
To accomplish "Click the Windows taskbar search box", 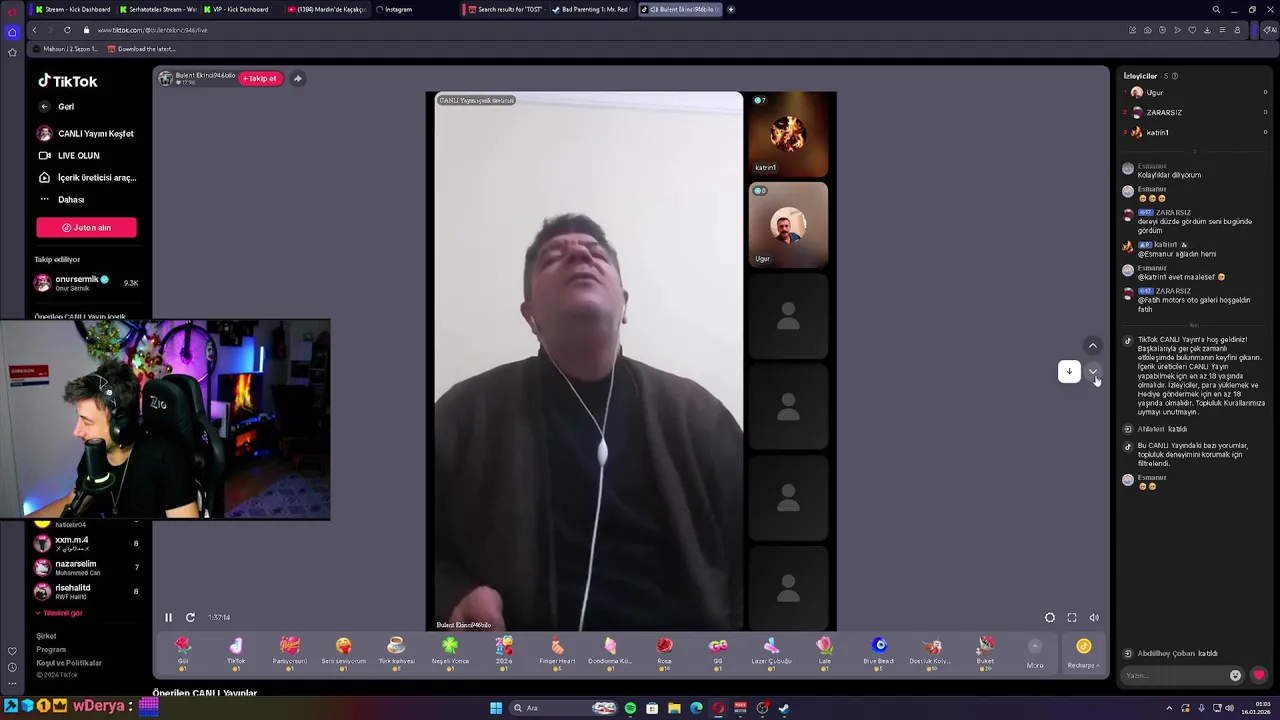I will (562, 708).
